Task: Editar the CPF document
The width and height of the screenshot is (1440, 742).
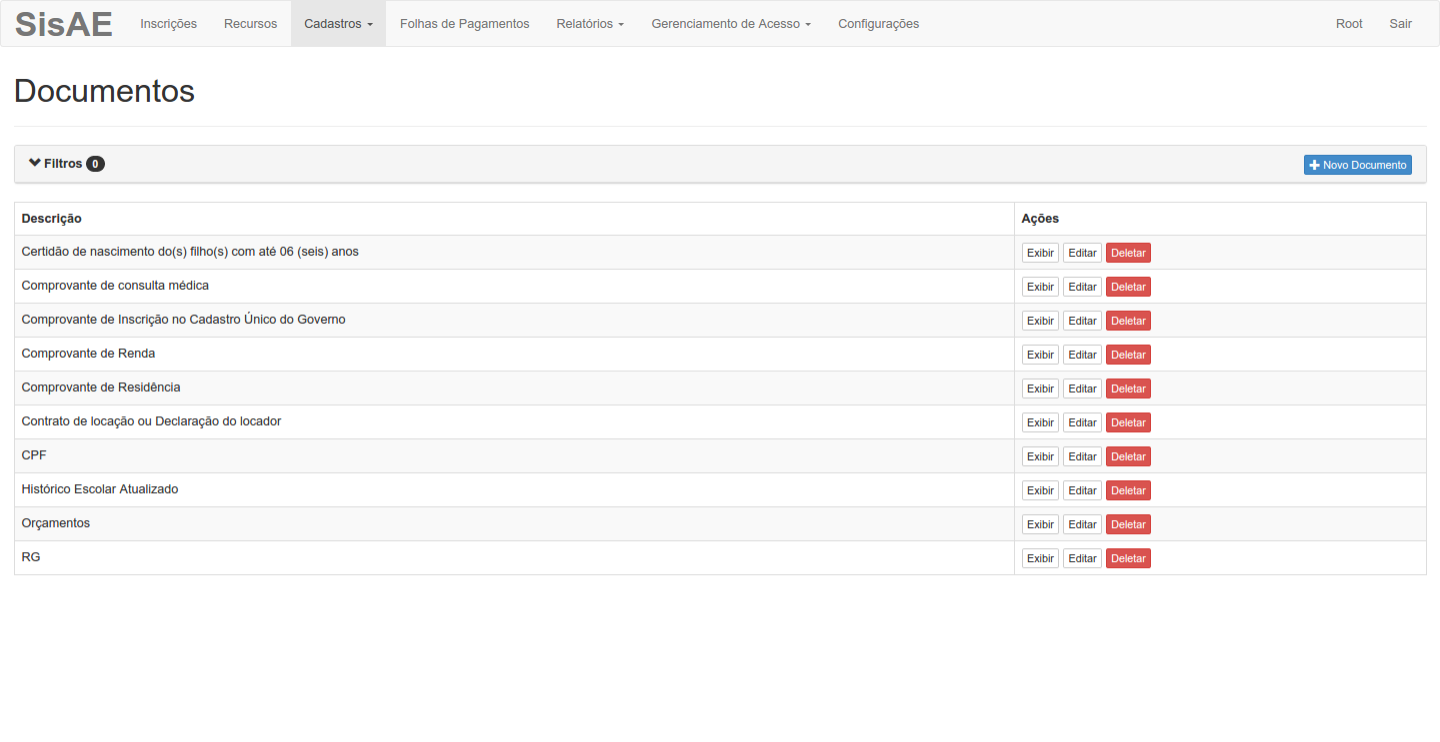Action: [x=1082, y=457]
